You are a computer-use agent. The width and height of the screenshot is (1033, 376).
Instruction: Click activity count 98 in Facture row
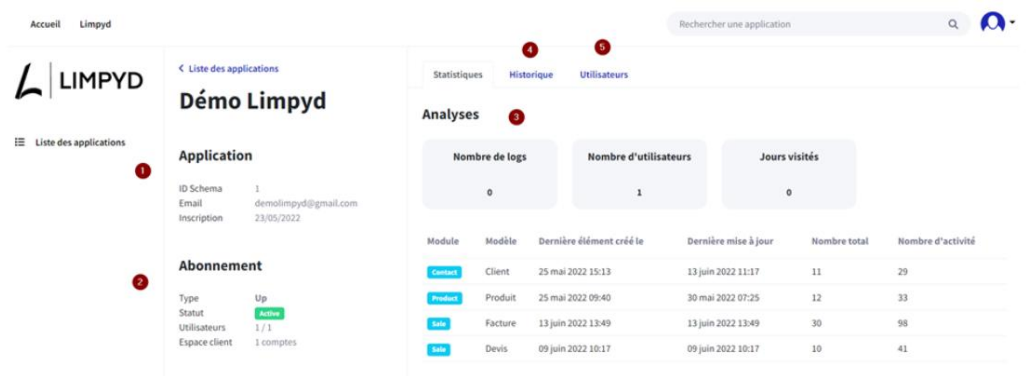click(x=903, y=323)
